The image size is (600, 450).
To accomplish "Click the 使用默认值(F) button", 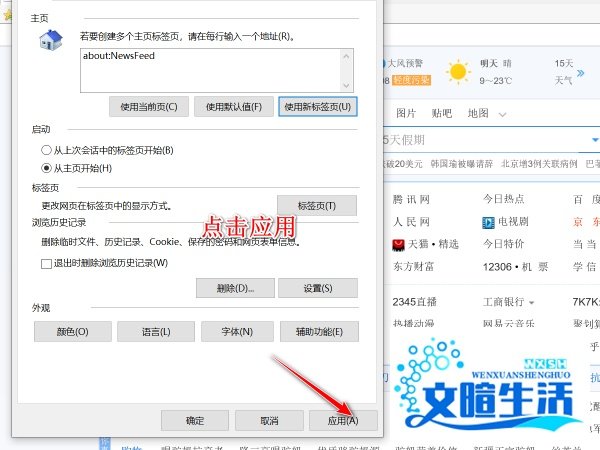I will [x=234, y=107].
